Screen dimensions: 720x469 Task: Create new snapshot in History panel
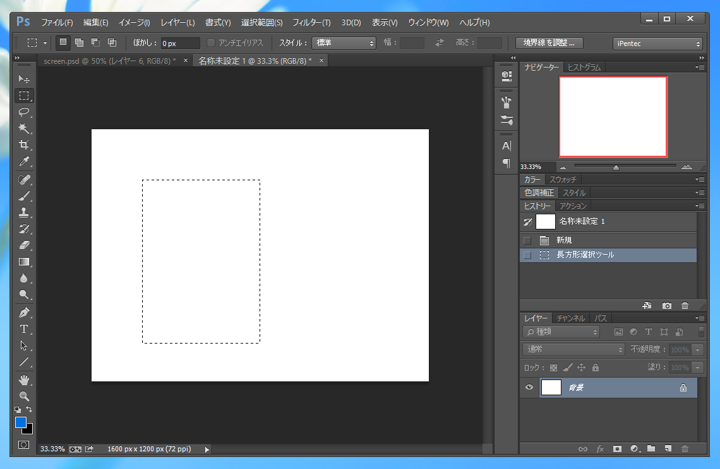[667, 305]
